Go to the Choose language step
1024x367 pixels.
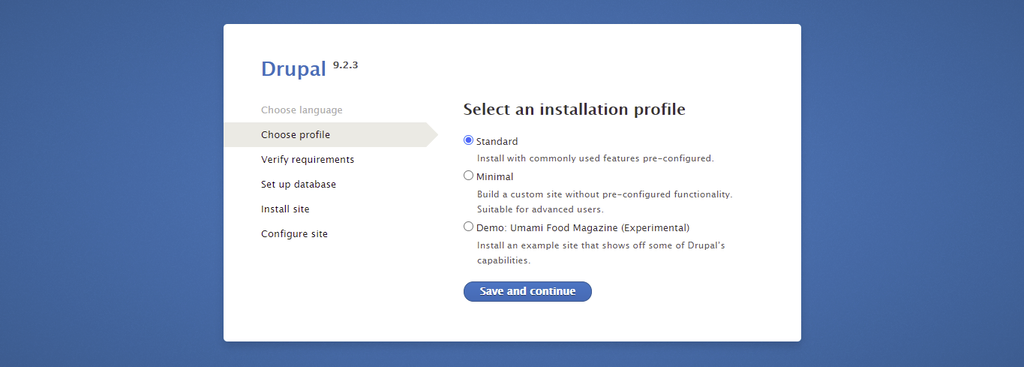[x=302, y=110]
